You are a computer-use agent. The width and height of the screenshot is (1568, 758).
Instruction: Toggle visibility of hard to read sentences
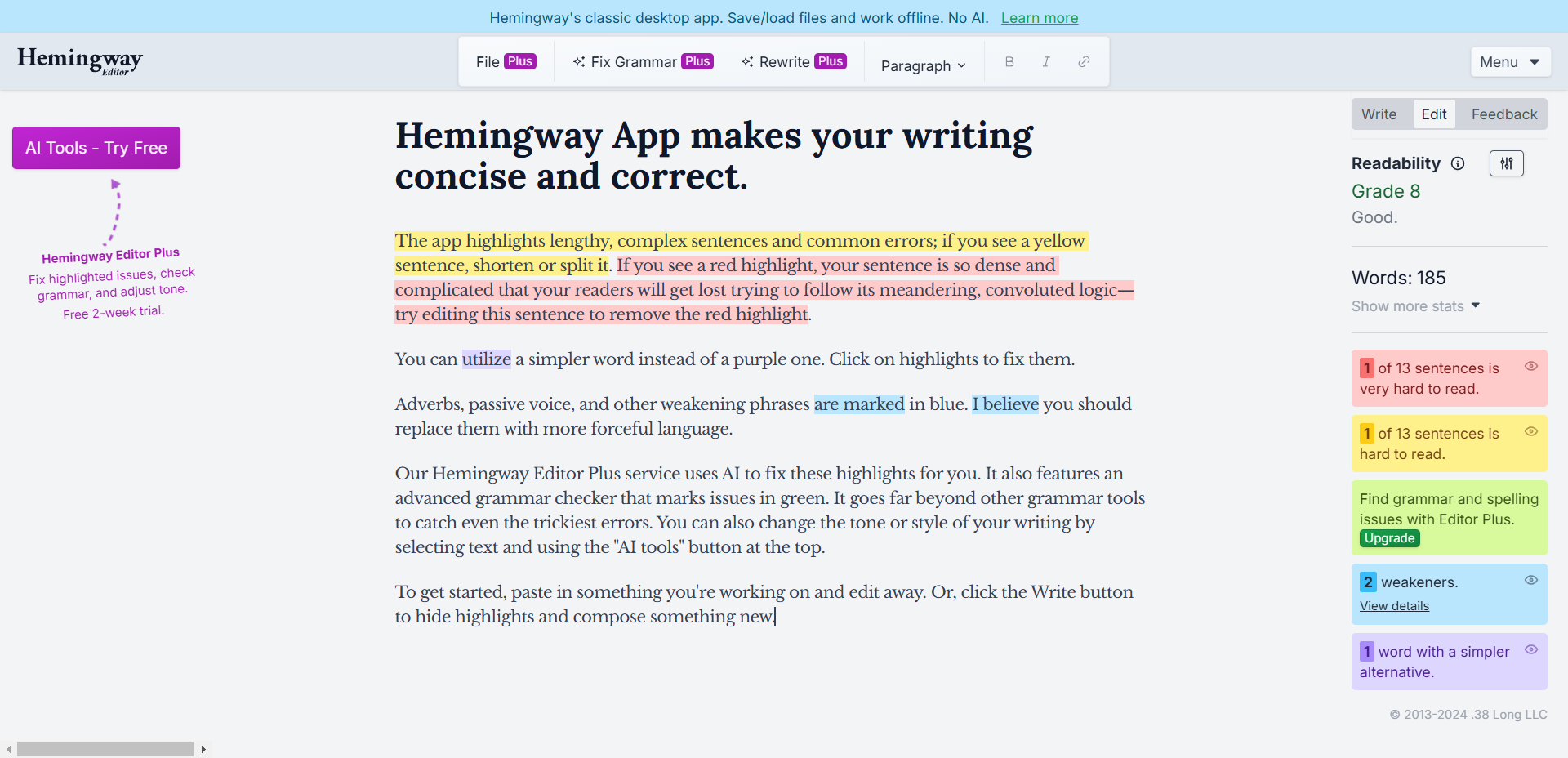tap(1531, 431)
